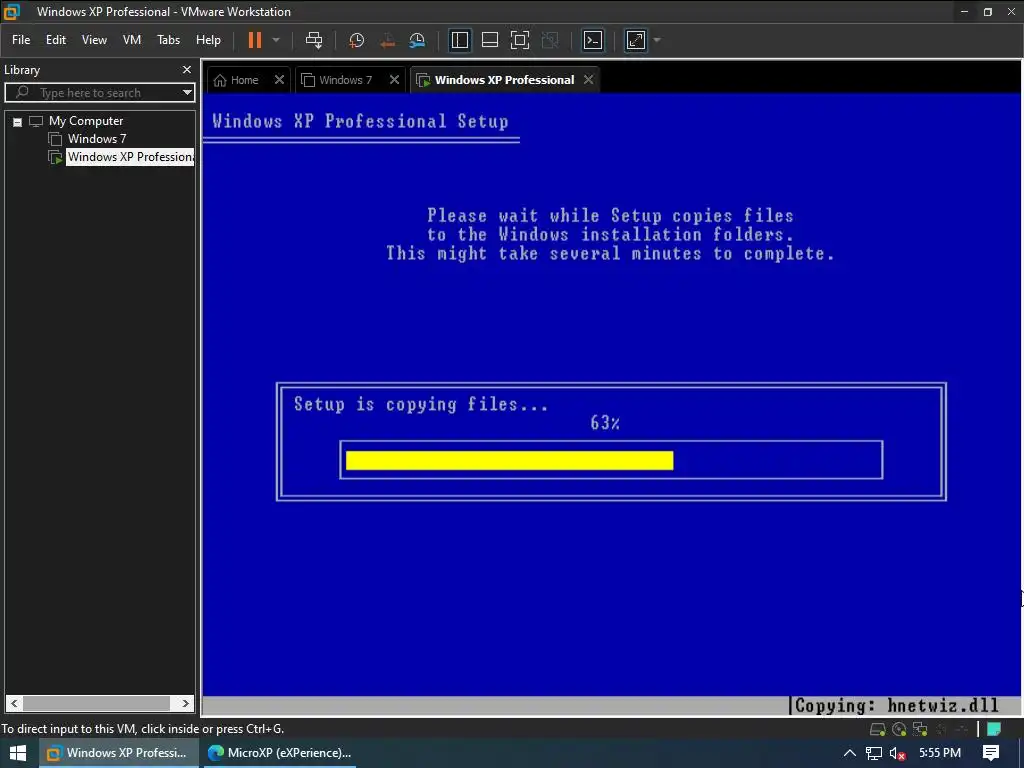Click the 63% progress text
Viewport: 1024px width, 768px height.
coord(605,423)
